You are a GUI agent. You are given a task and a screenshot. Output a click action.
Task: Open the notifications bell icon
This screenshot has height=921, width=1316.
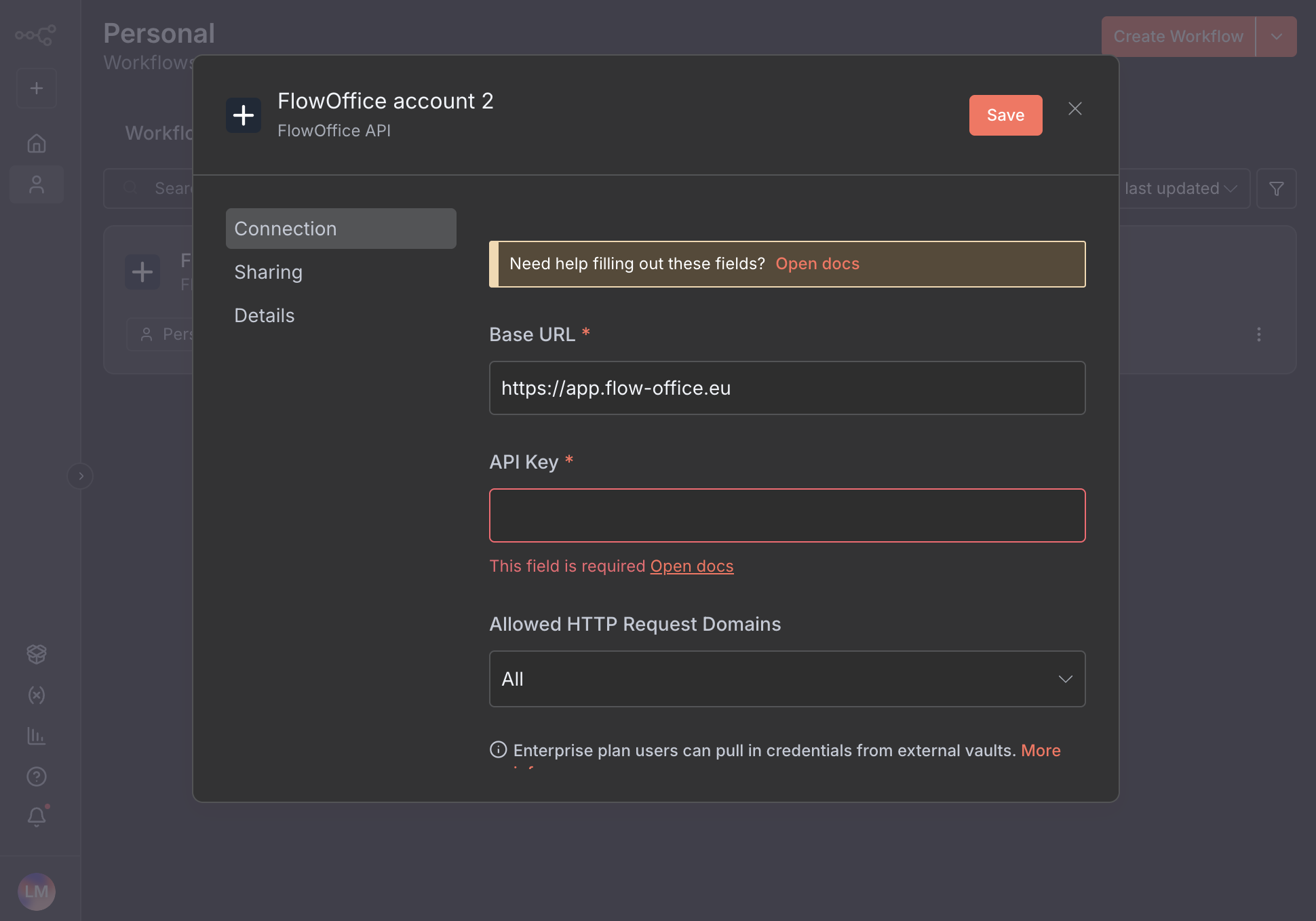click(x=37, y=817)
